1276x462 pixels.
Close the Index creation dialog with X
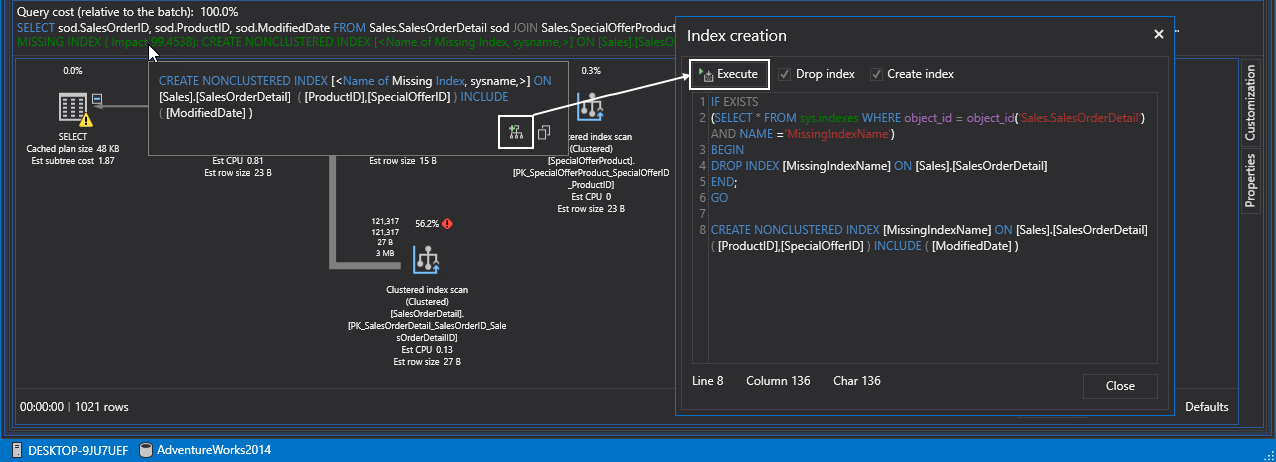[1159, 34]
